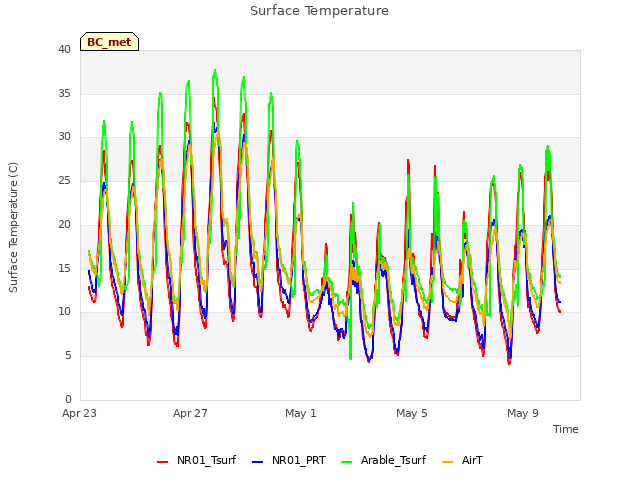
Task: Select the BC_met annotation label
Action: [109, 42]
